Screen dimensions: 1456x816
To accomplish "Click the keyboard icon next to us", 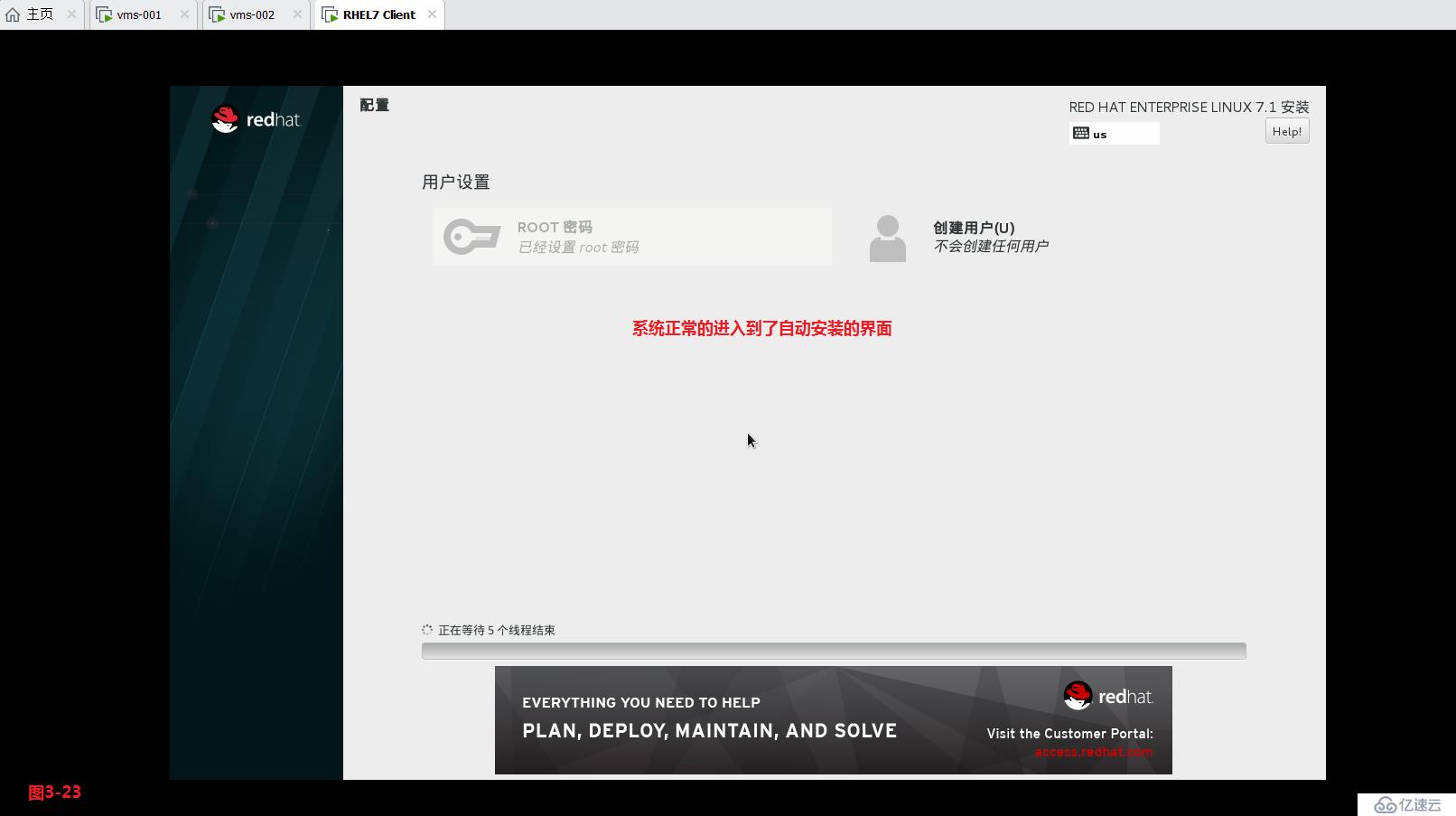I will [1080, 133].
